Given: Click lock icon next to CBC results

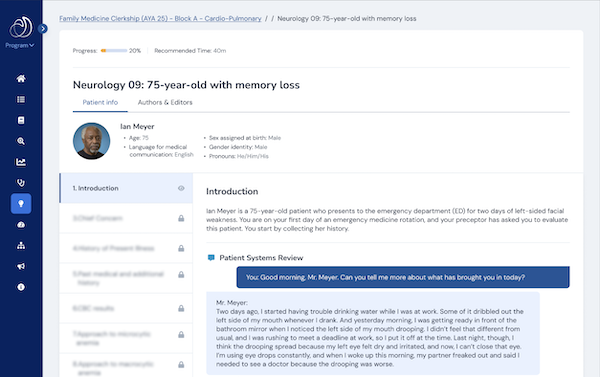Looking at the screenshot, I should 181,308.
